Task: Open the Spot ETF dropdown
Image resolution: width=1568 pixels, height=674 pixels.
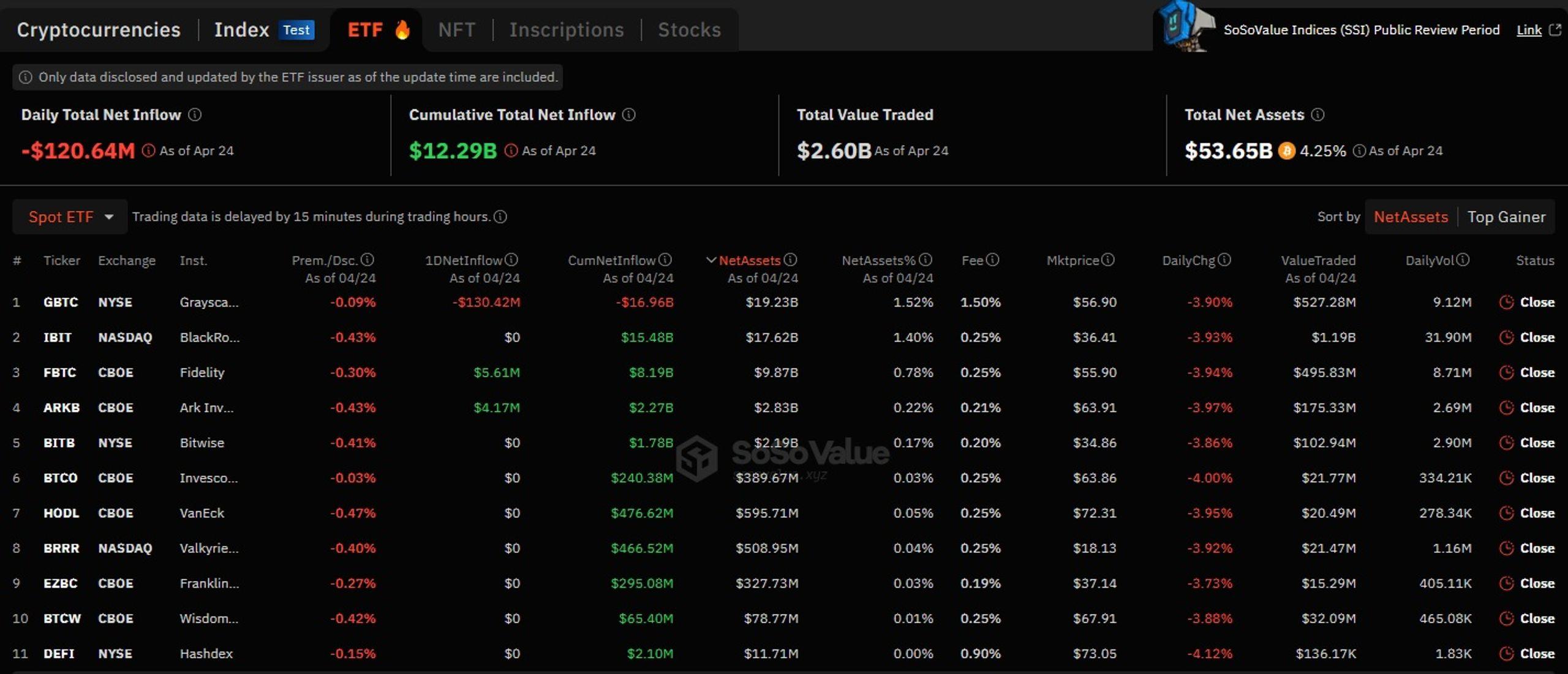Action: (70, 217)
